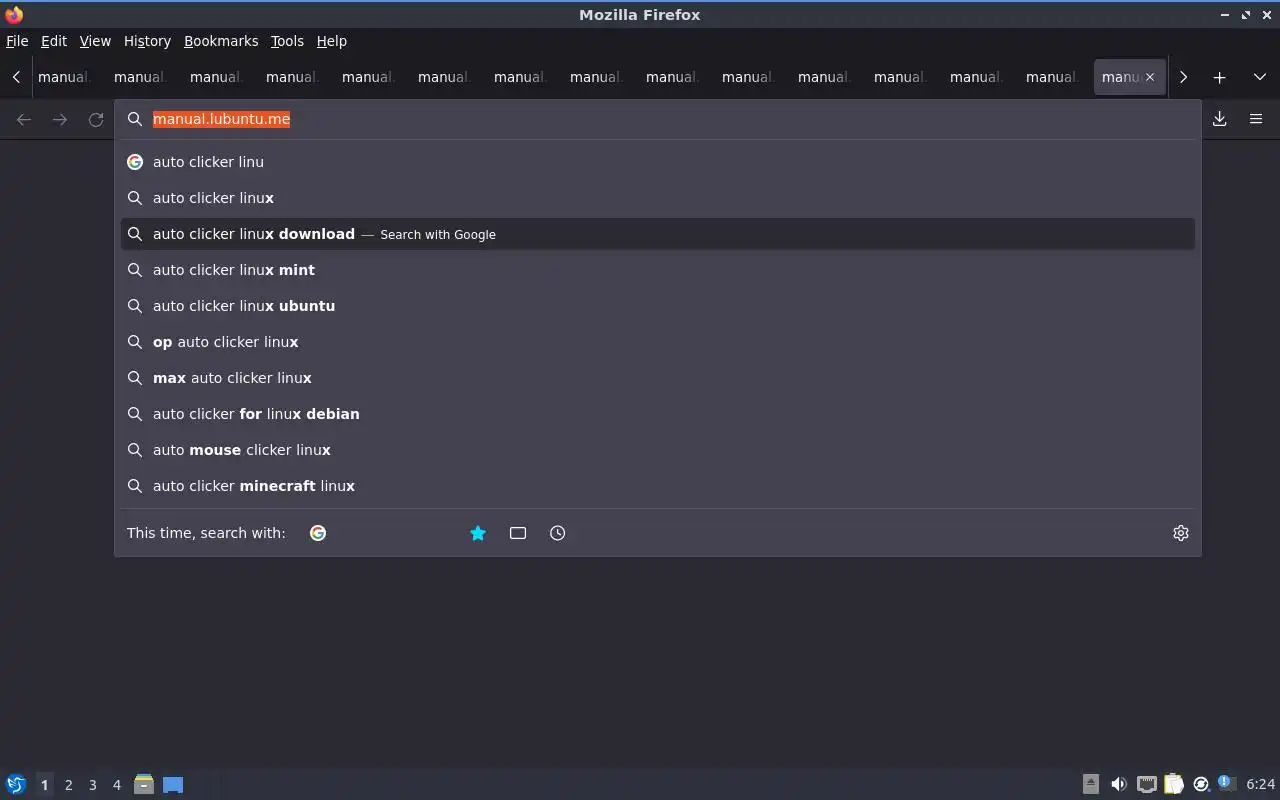Open the Downloads panel

[1220, 119]
